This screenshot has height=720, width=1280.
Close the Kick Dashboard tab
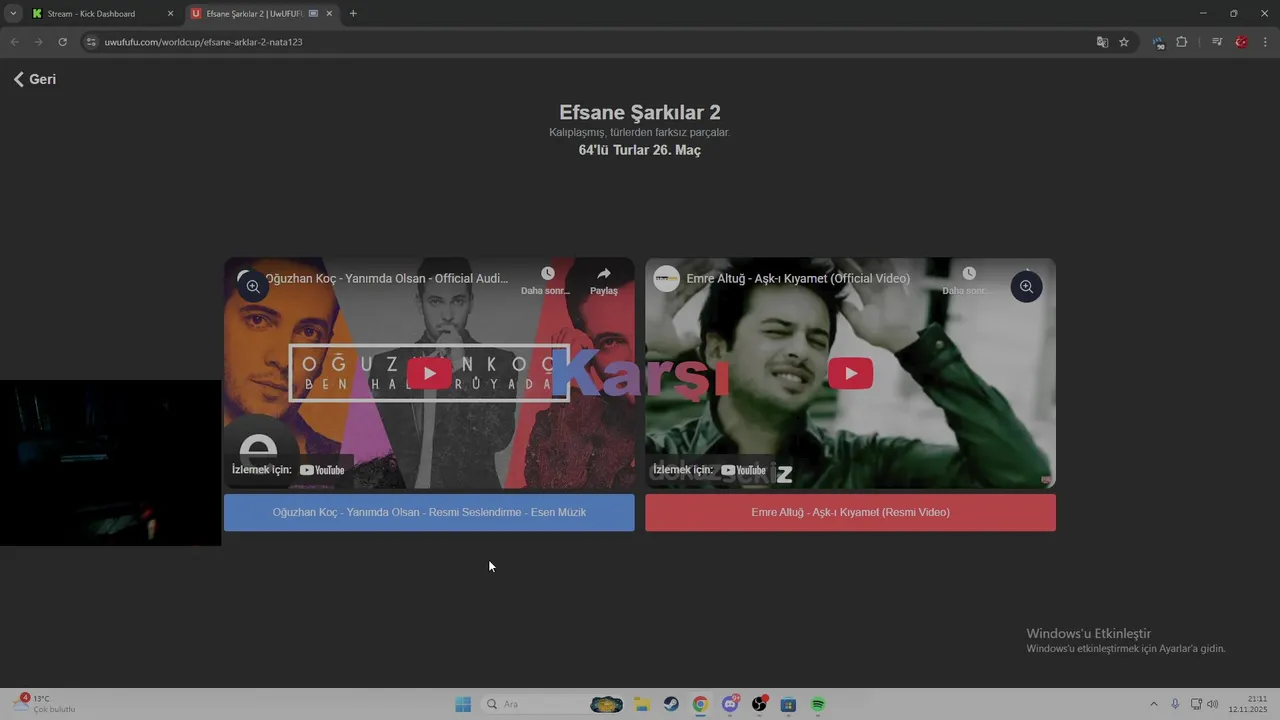tap(170, 14)
